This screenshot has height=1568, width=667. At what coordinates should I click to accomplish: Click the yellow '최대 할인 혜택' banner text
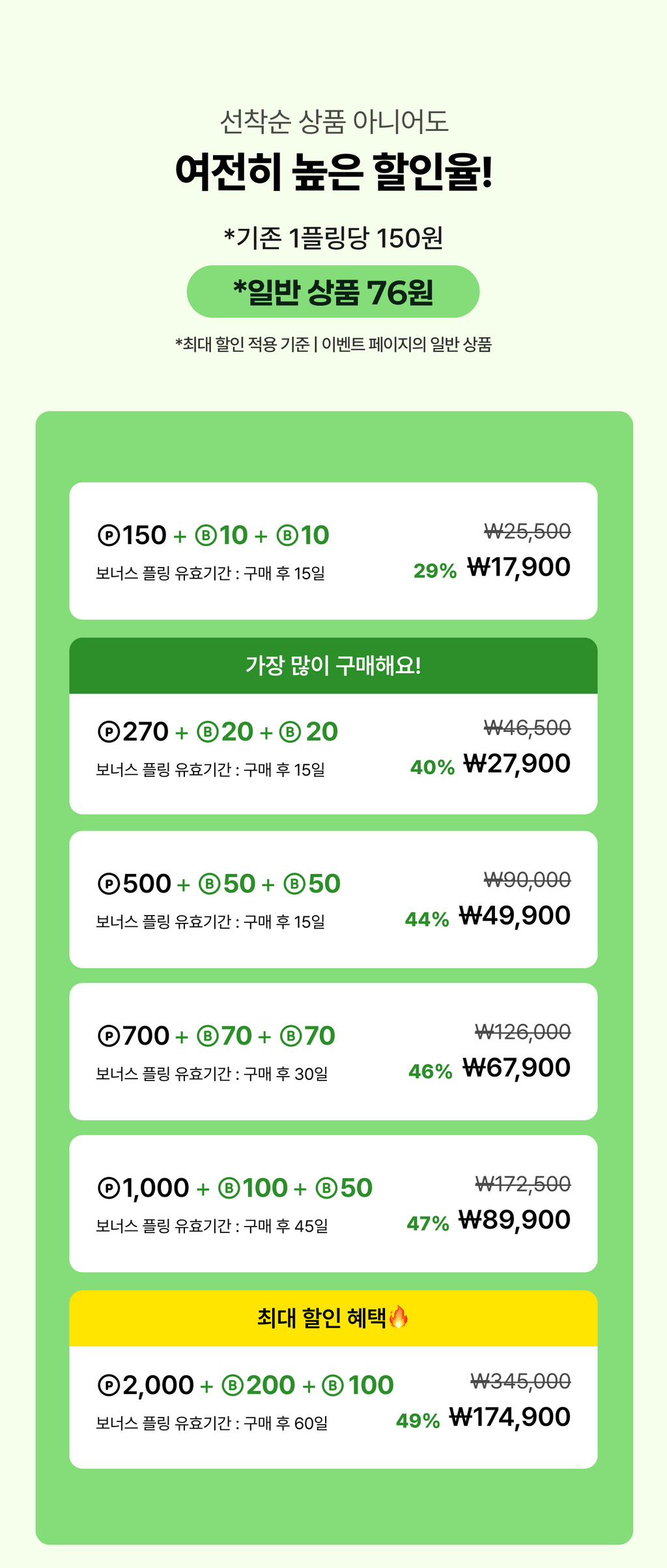322,1318
